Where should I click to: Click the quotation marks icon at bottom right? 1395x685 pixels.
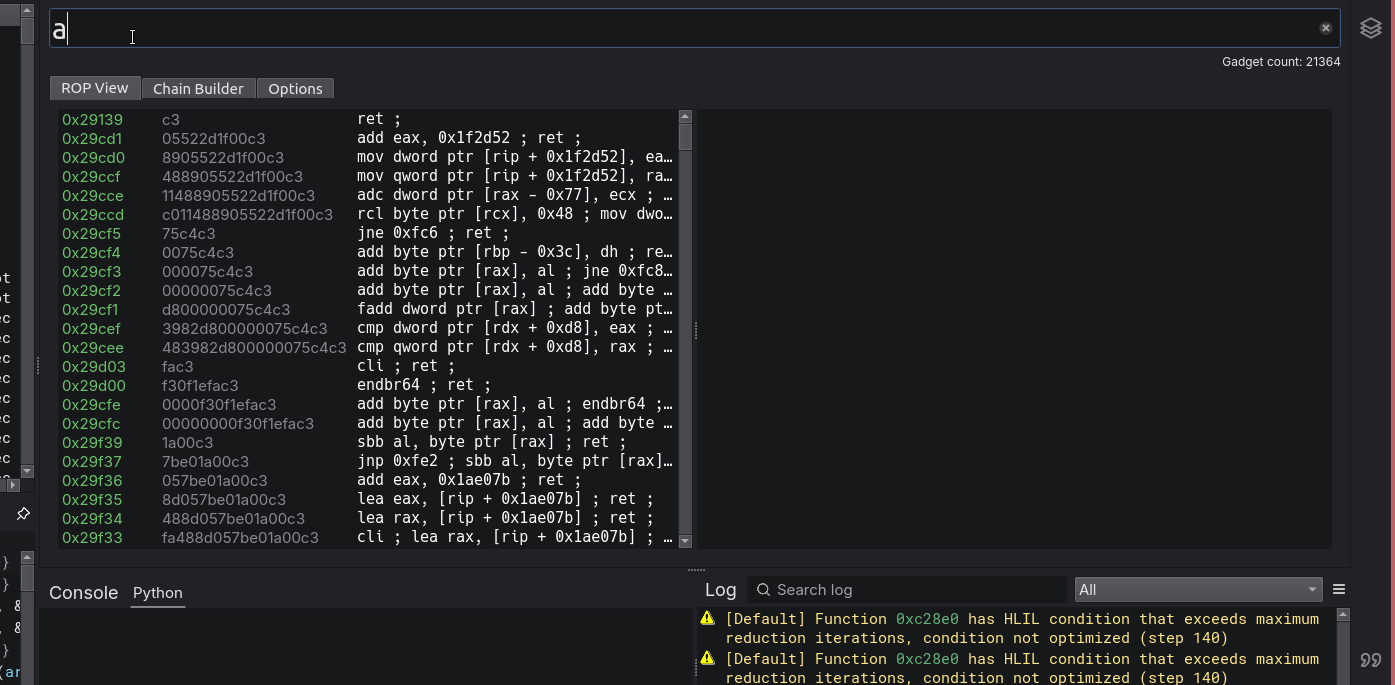click(1369, 660)
